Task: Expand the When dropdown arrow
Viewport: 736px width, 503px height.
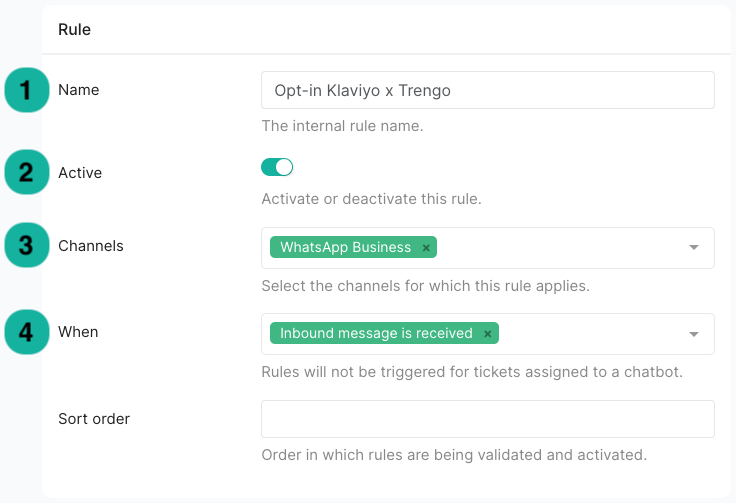Action: click(x=694, y=334)
